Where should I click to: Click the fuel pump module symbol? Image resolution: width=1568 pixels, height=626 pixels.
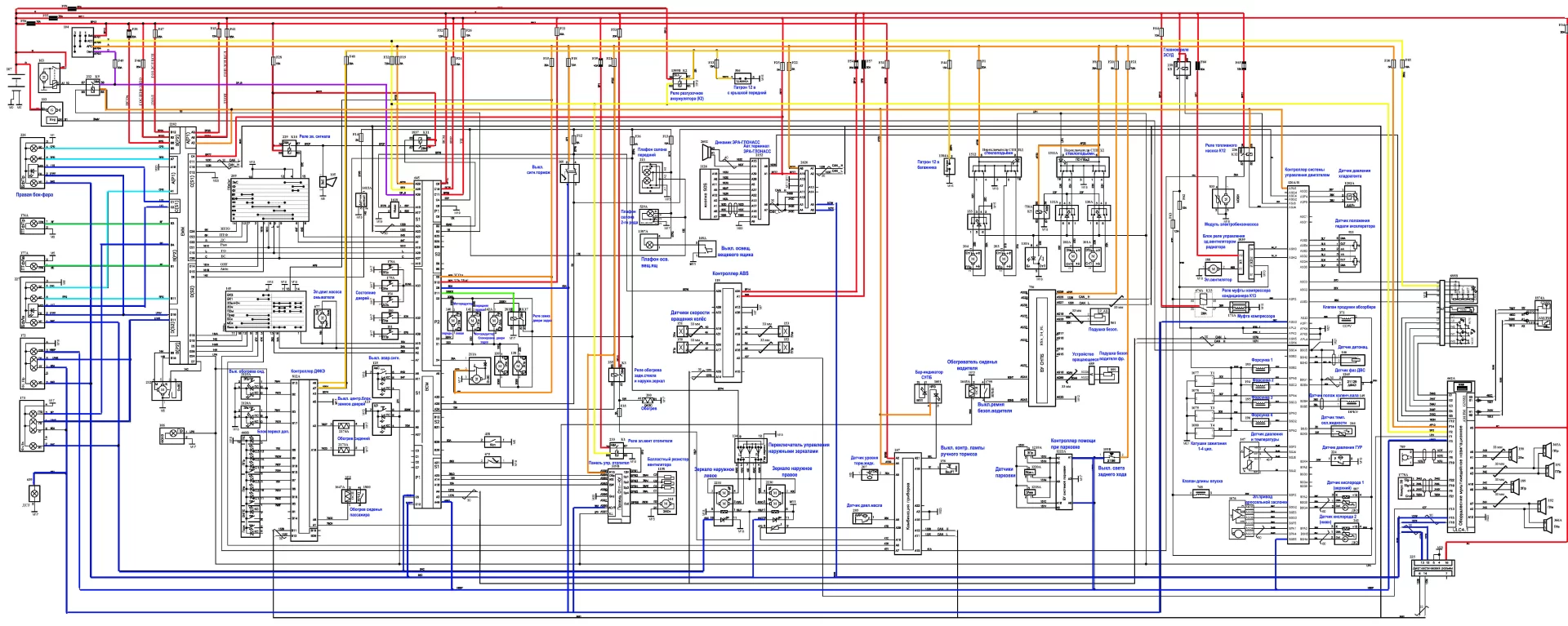point(1224,198)
